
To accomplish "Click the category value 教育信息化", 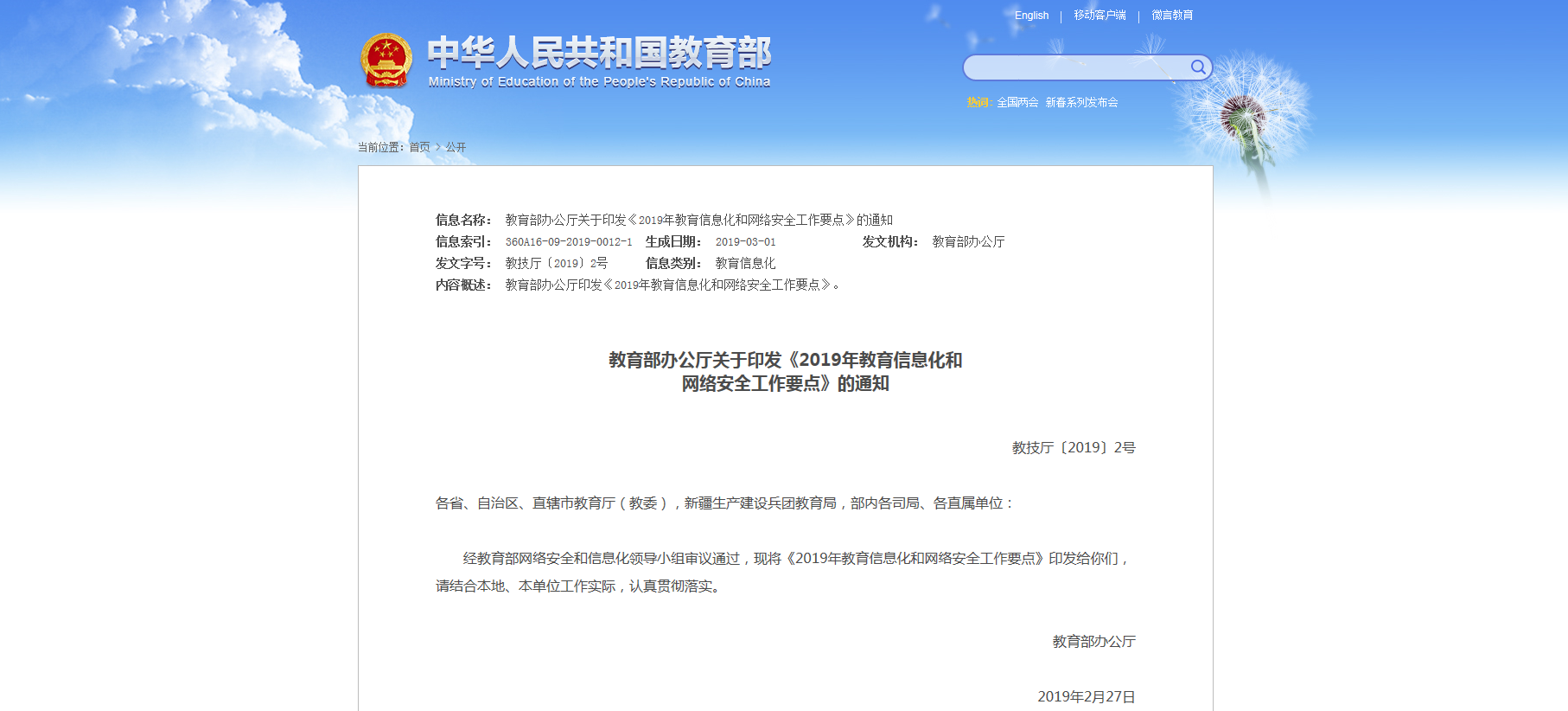I will click(x=745, y=264).
